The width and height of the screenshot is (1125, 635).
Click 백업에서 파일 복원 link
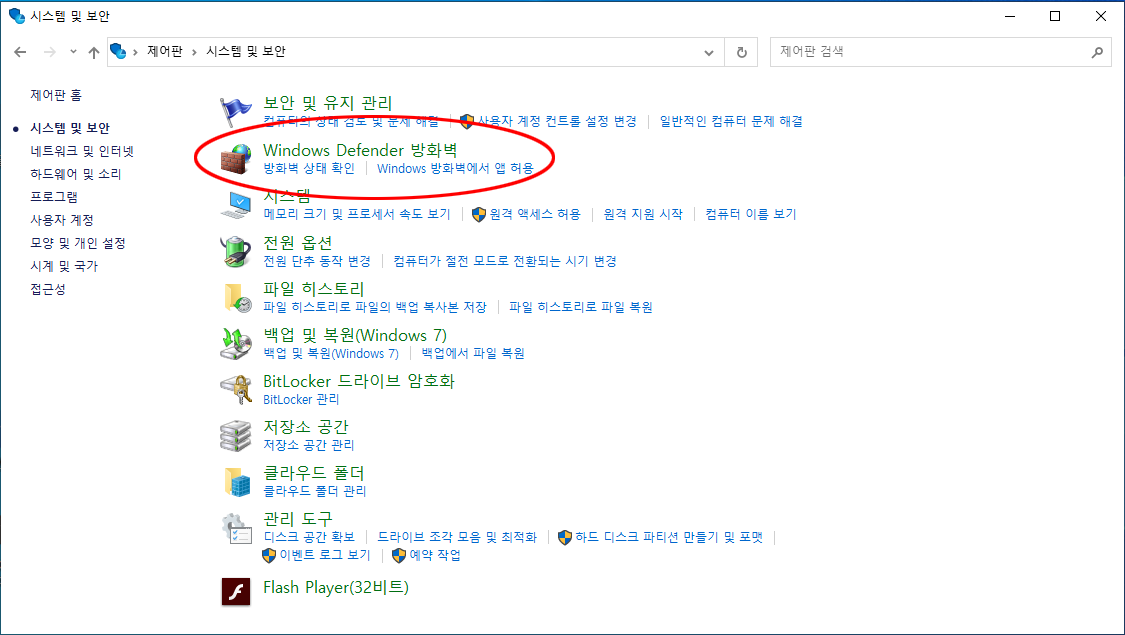[473, 353]
